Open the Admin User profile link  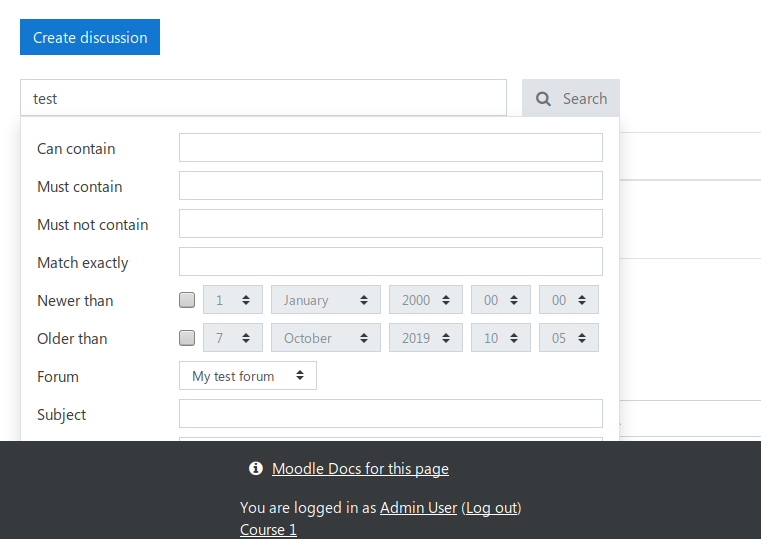(x=418, y=507)
